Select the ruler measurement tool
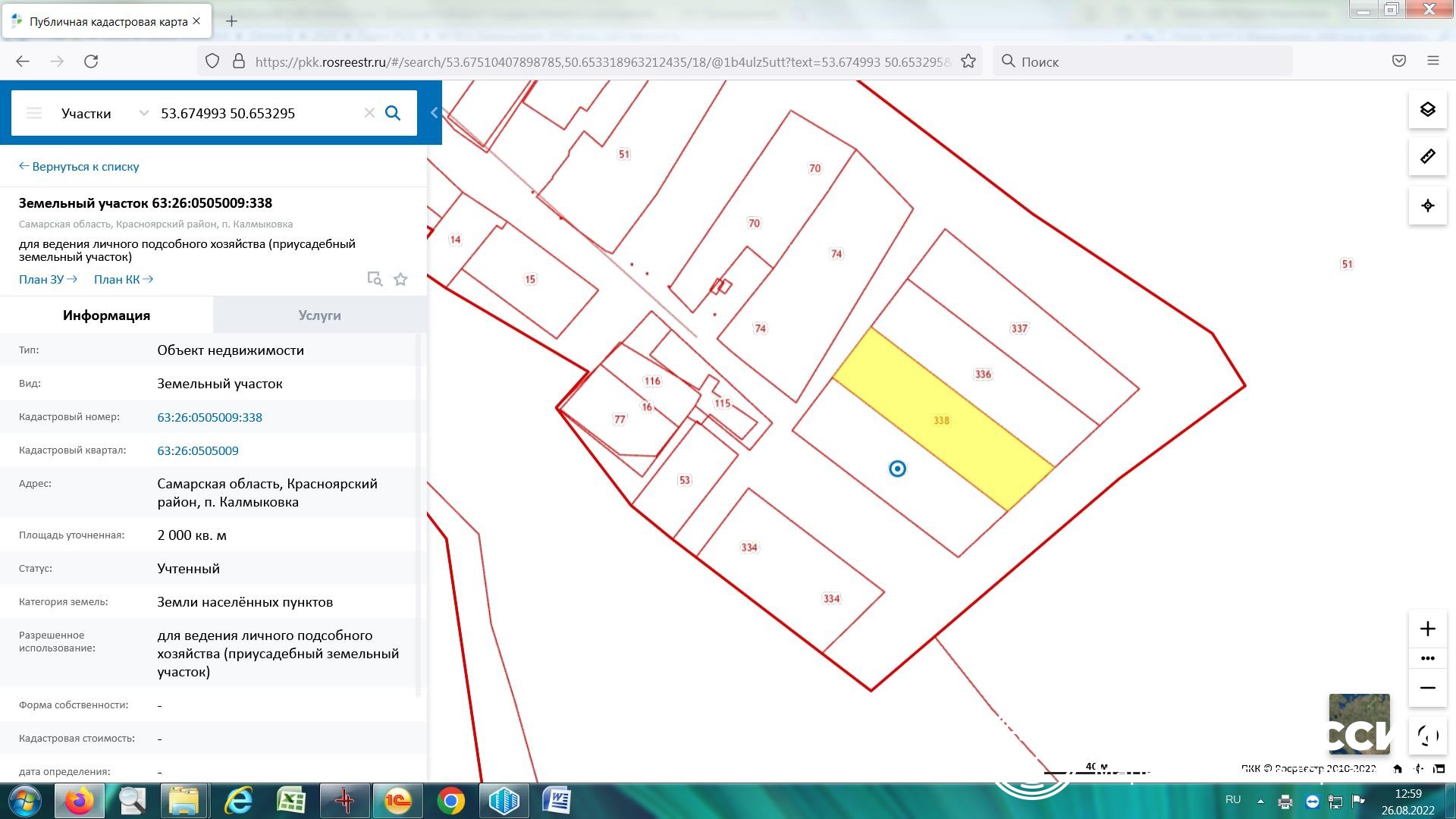 click(x=1427, y=157)
